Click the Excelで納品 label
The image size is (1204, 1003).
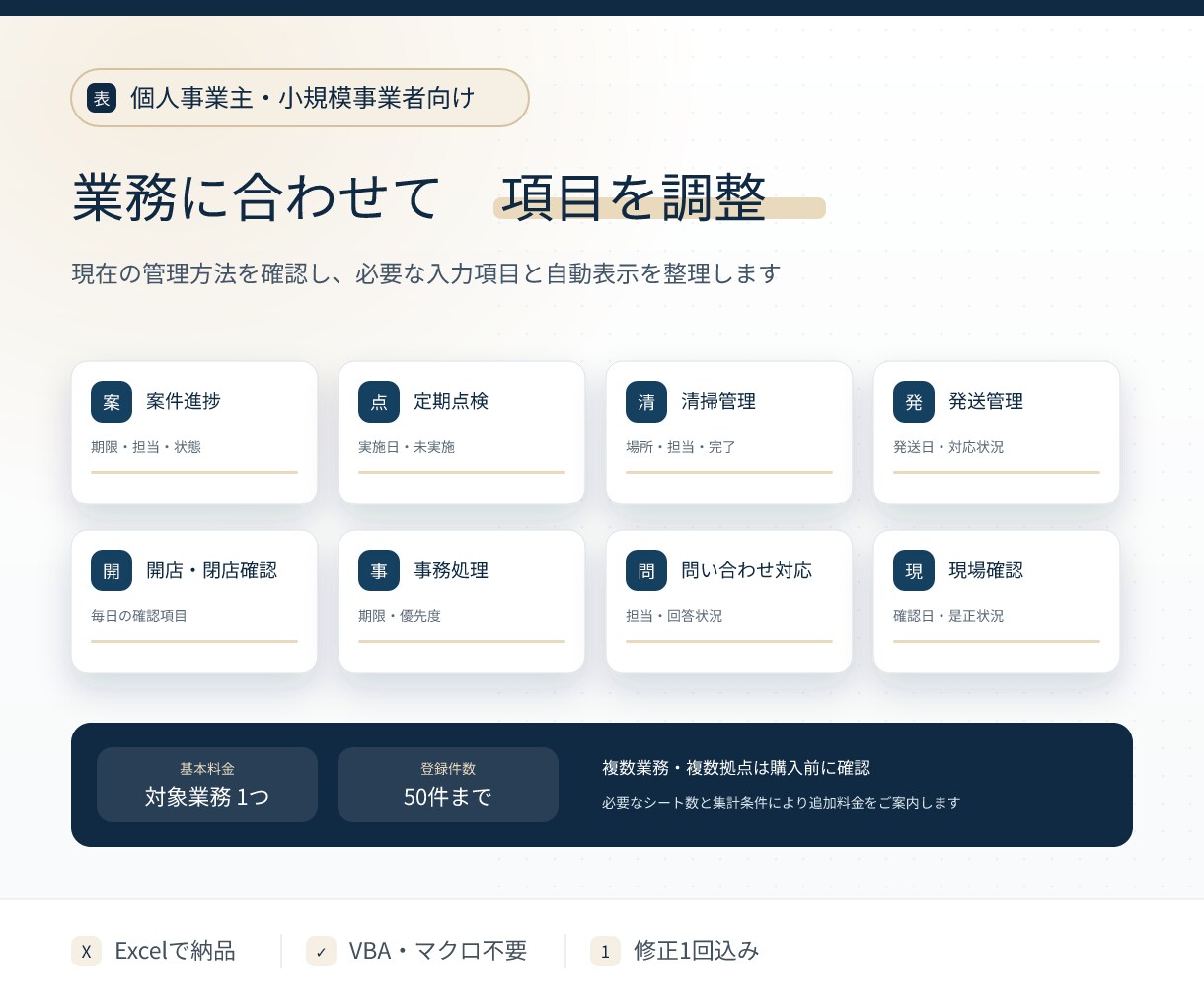(175, 951)
